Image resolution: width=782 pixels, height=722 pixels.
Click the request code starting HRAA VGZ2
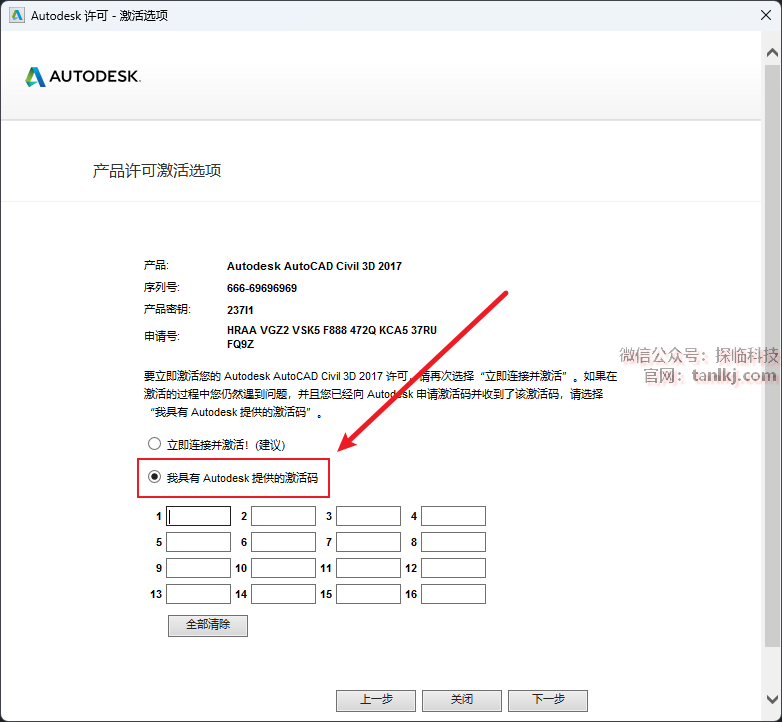[332, 337]
